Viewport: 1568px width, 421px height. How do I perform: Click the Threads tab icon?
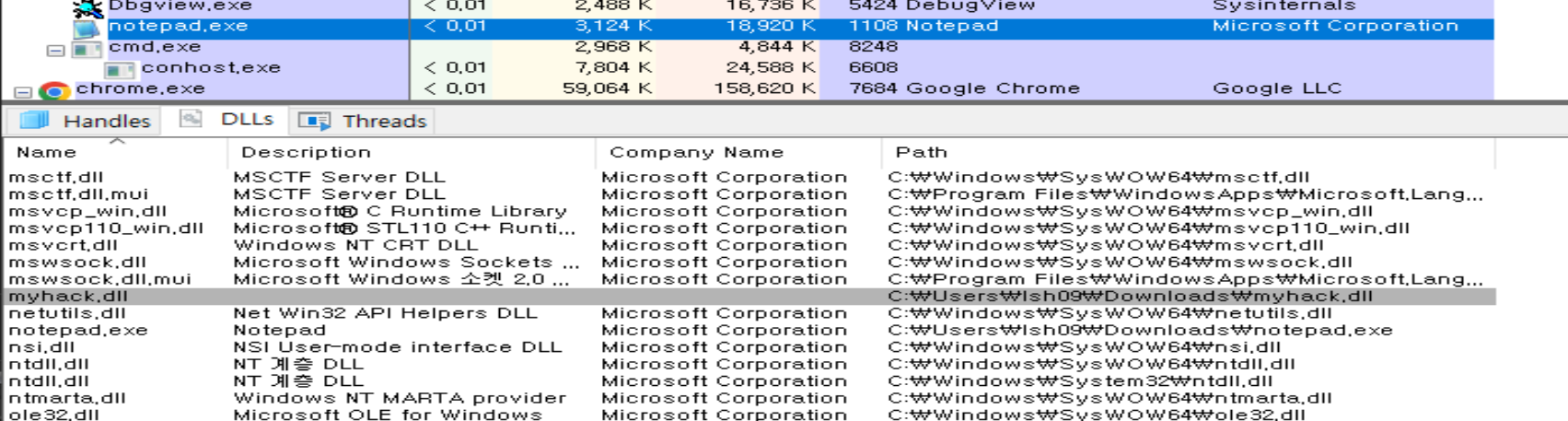point(314,121)
